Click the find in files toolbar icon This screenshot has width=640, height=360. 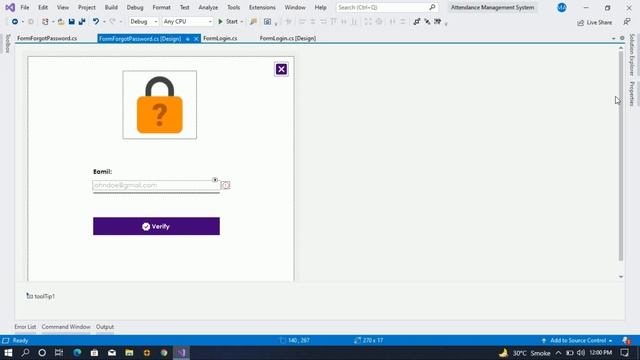click(253, 22)
